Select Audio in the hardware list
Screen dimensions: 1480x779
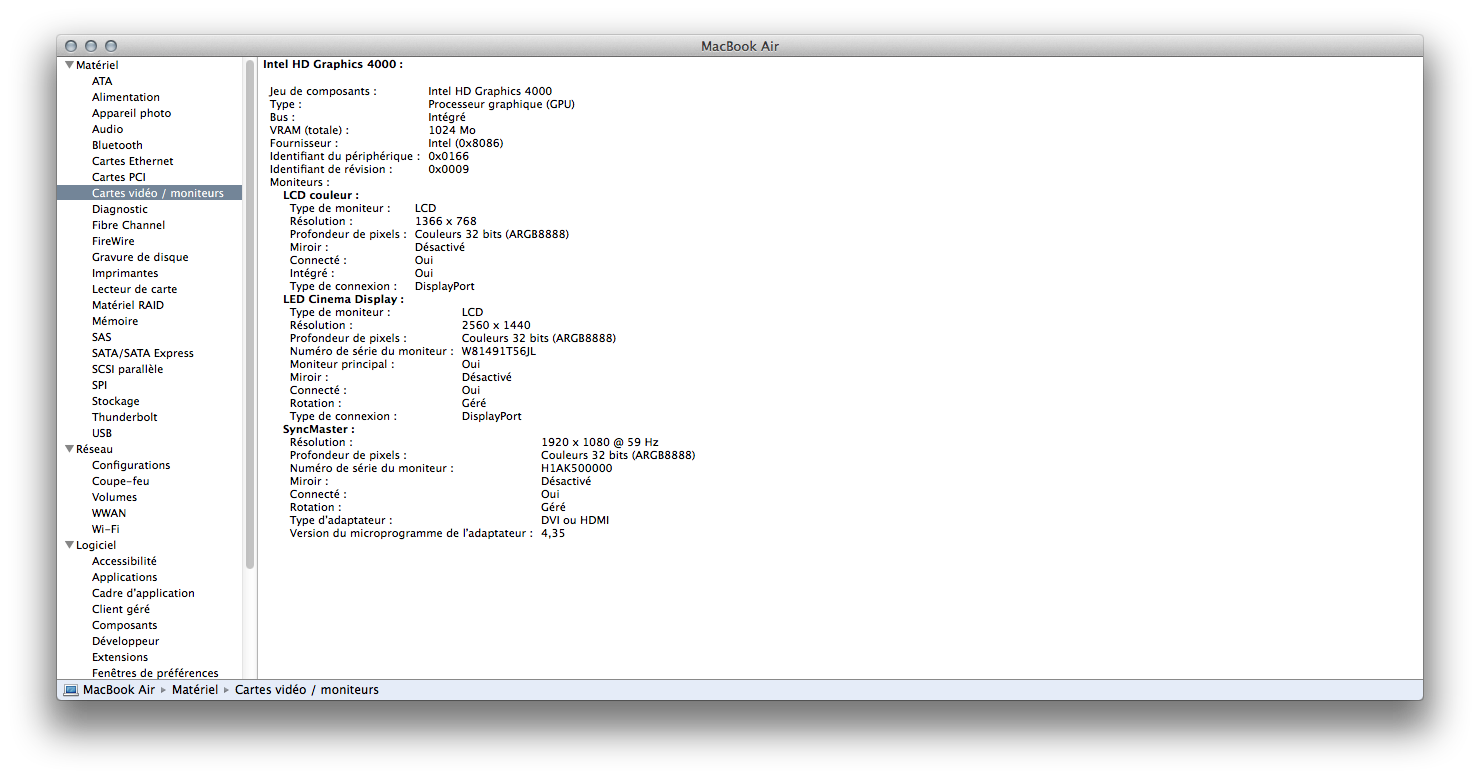coord(108,129)
